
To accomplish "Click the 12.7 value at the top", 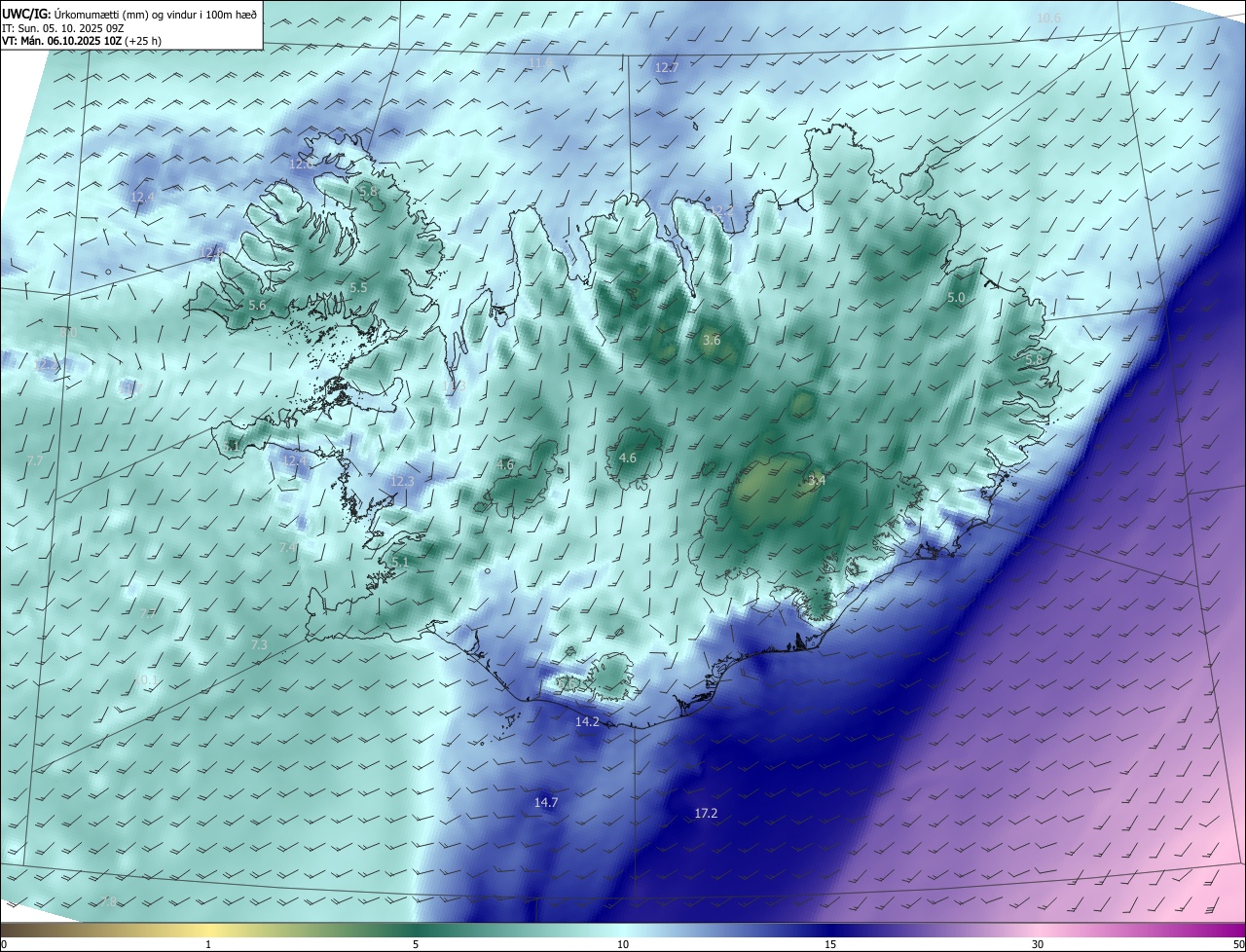I will pos(667,67).
